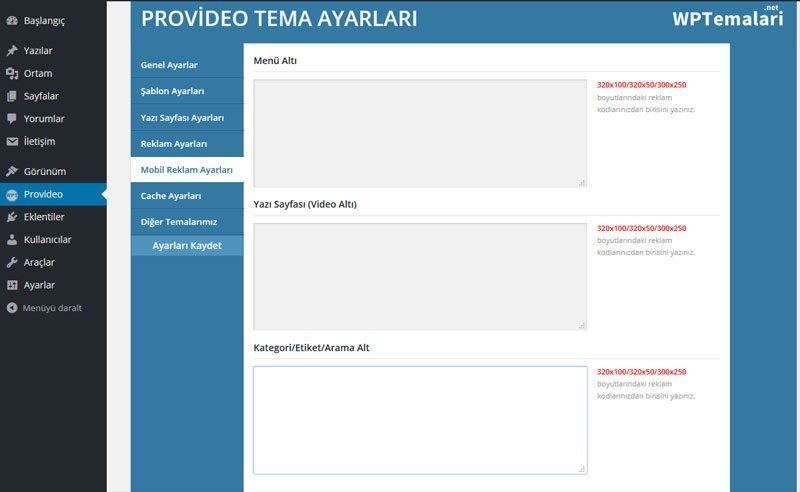Click the PROVİDEO TEMA AYARLARI title

pos(279,18)
